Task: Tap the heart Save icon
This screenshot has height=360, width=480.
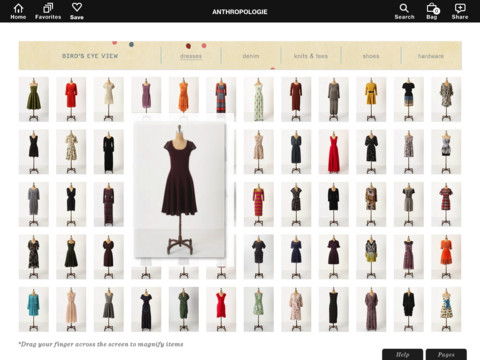Action: click(x=77, y=11)
